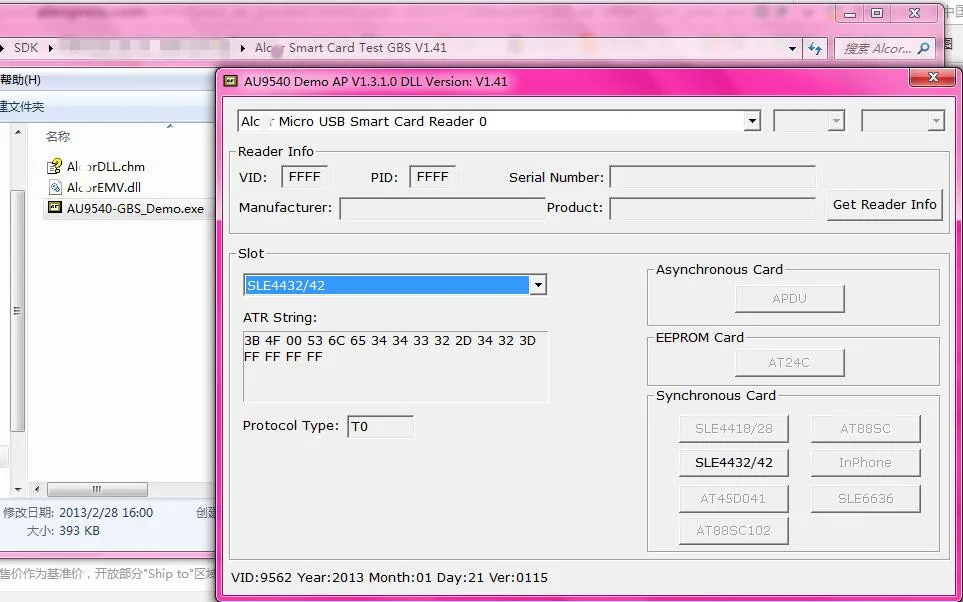Click the navigation pane vertical scrollbar thumb
The width and height of the screenshot is (963, 602).
click(17, 310)
